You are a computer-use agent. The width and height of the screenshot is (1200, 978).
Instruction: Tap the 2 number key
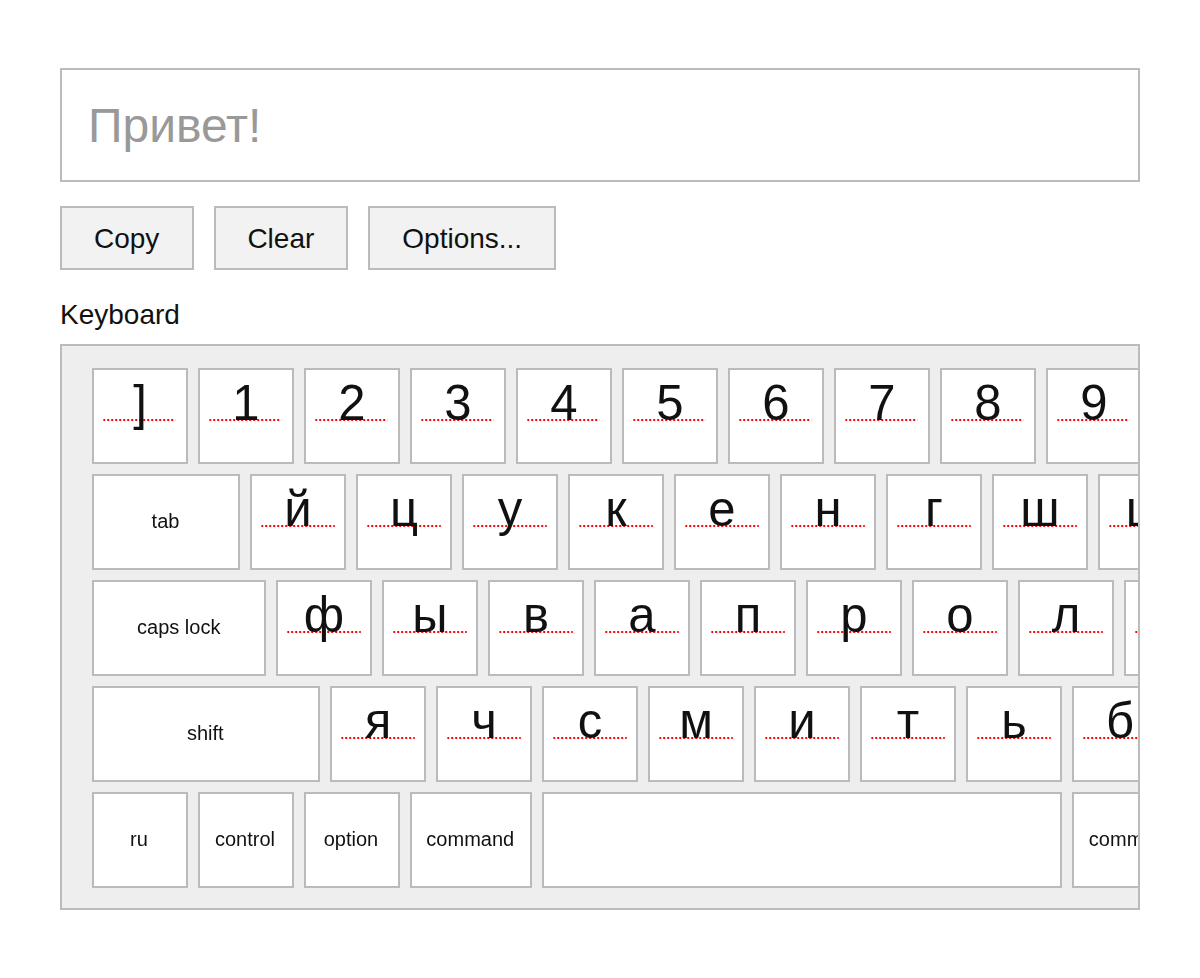tap(352, 416)
